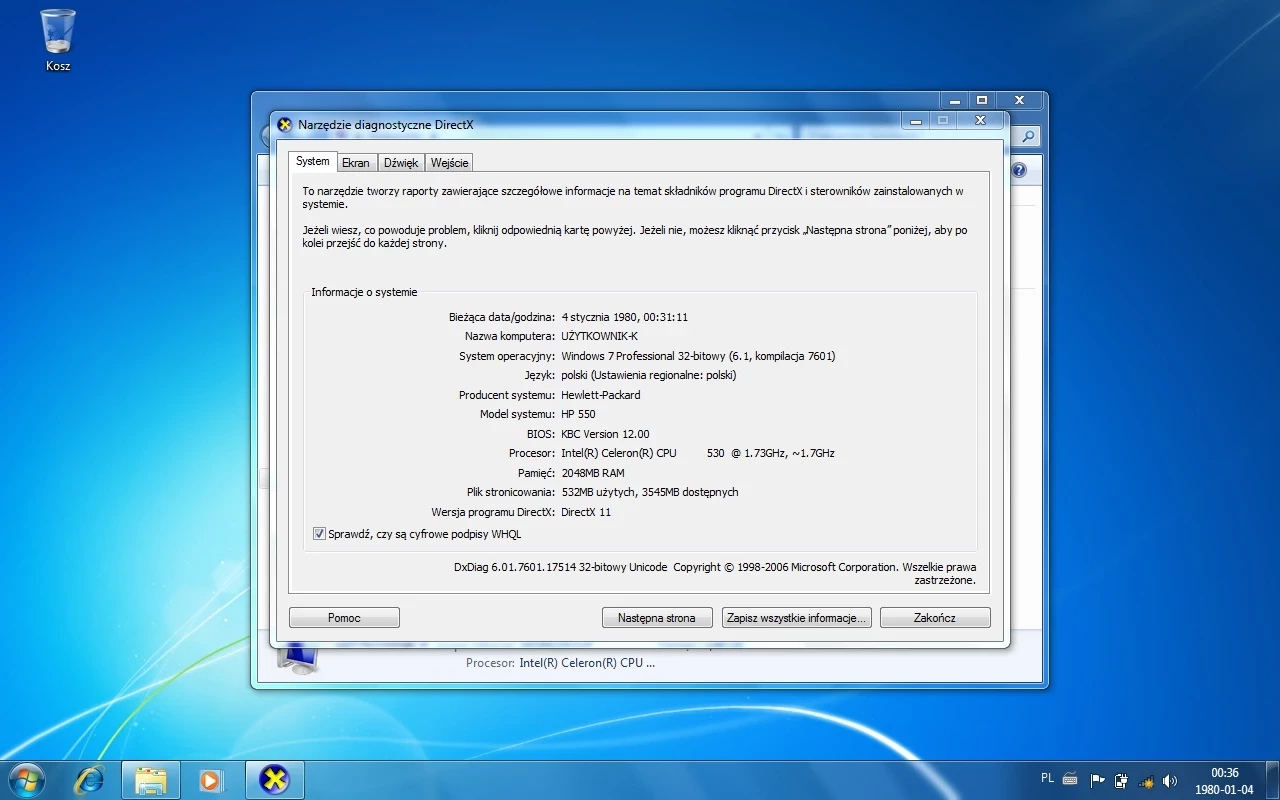Click the on-screen keyboard tray icon

(x=1070, y=780)
